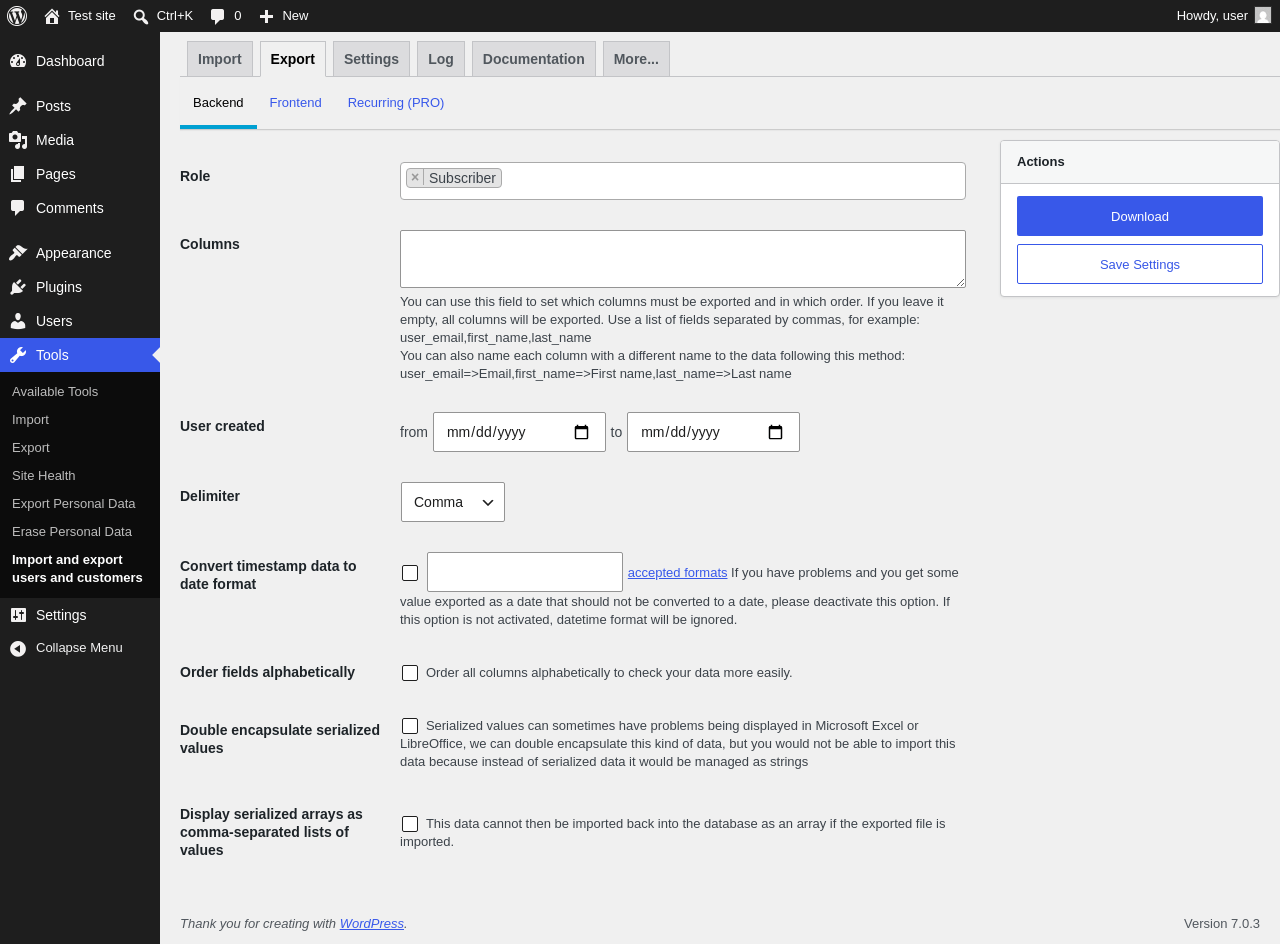Click the Appearance paintbrush icon
The width and height of the screenshot is (1280, 944).
point(18,253)
